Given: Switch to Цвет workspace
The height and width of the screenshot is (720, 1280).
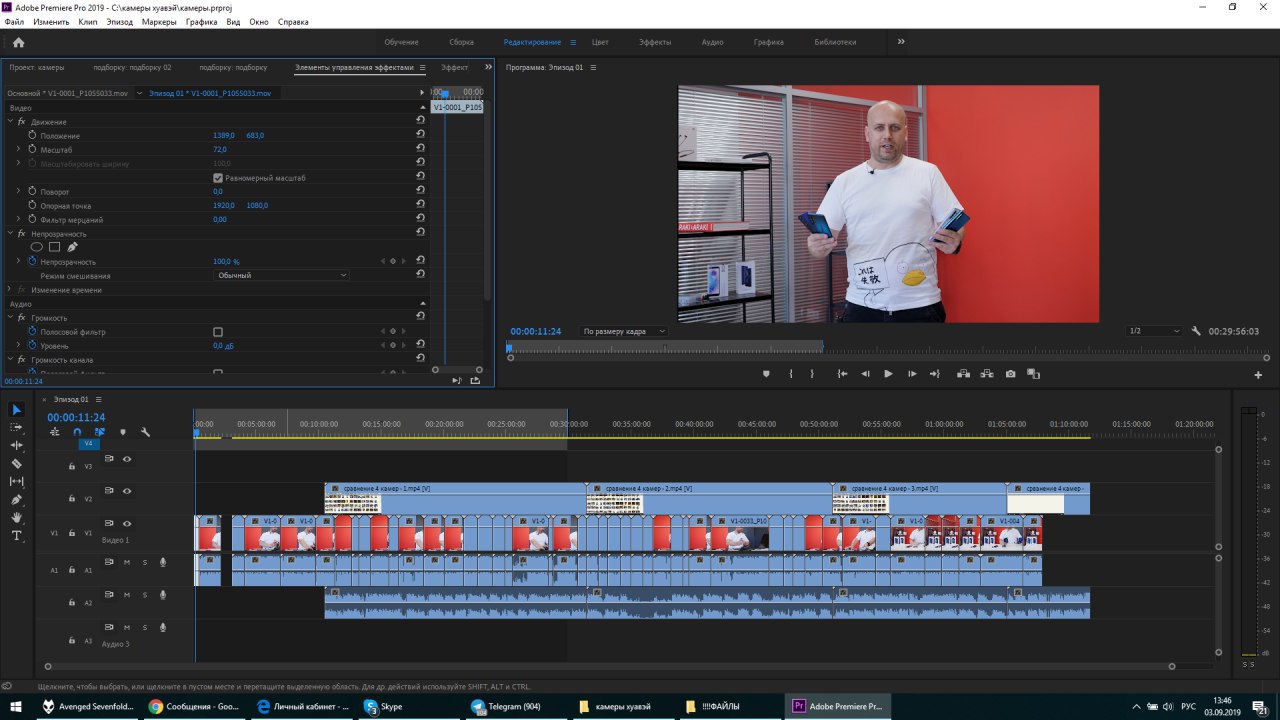Looking at the screenshot, I should [600, 42].
